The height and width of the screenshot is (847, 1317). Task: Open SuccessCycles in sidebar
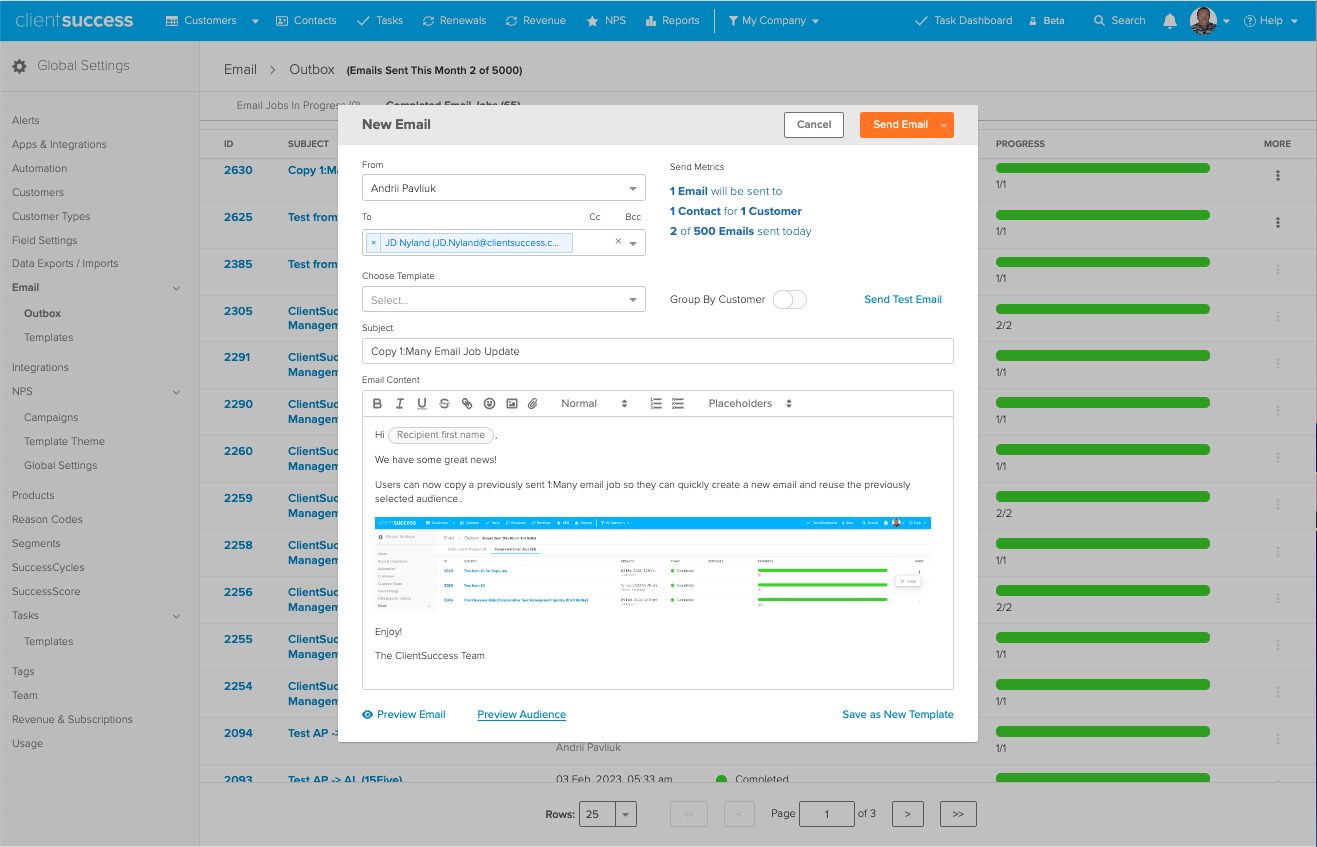pos(48,567)
